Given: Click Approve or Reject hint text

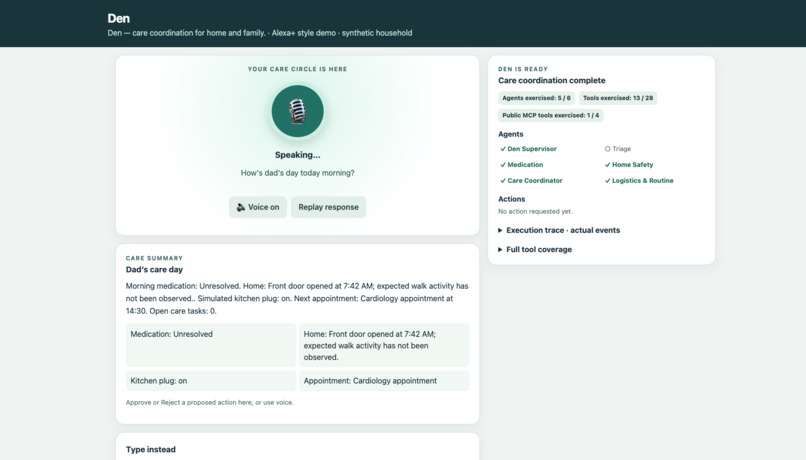Looking at the screenshot, I should [x=210, y=402].
